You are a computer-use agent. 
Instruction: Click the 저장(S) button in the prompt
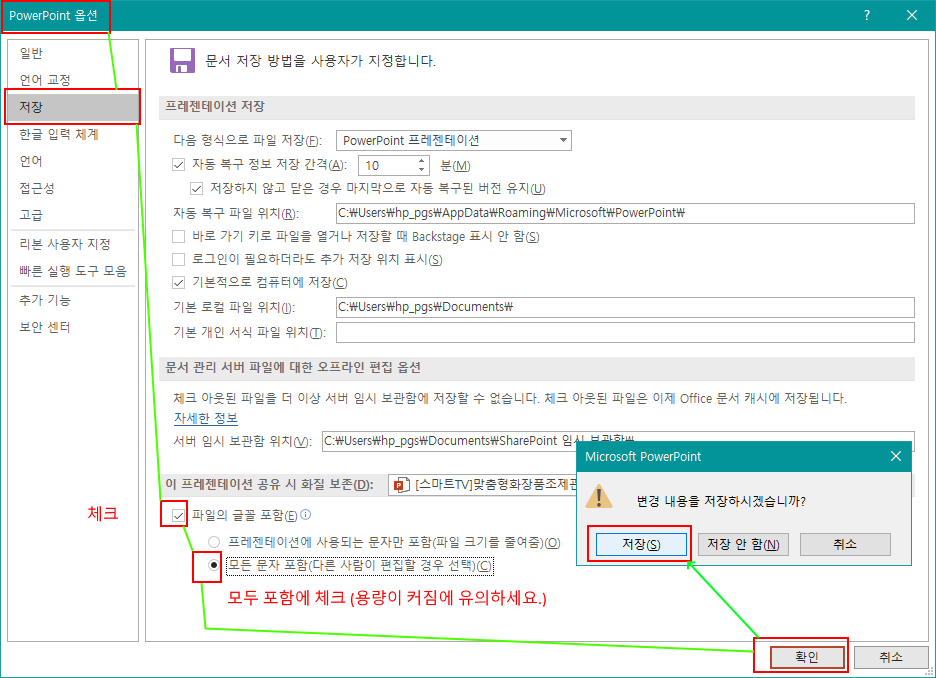click(641, 544)
